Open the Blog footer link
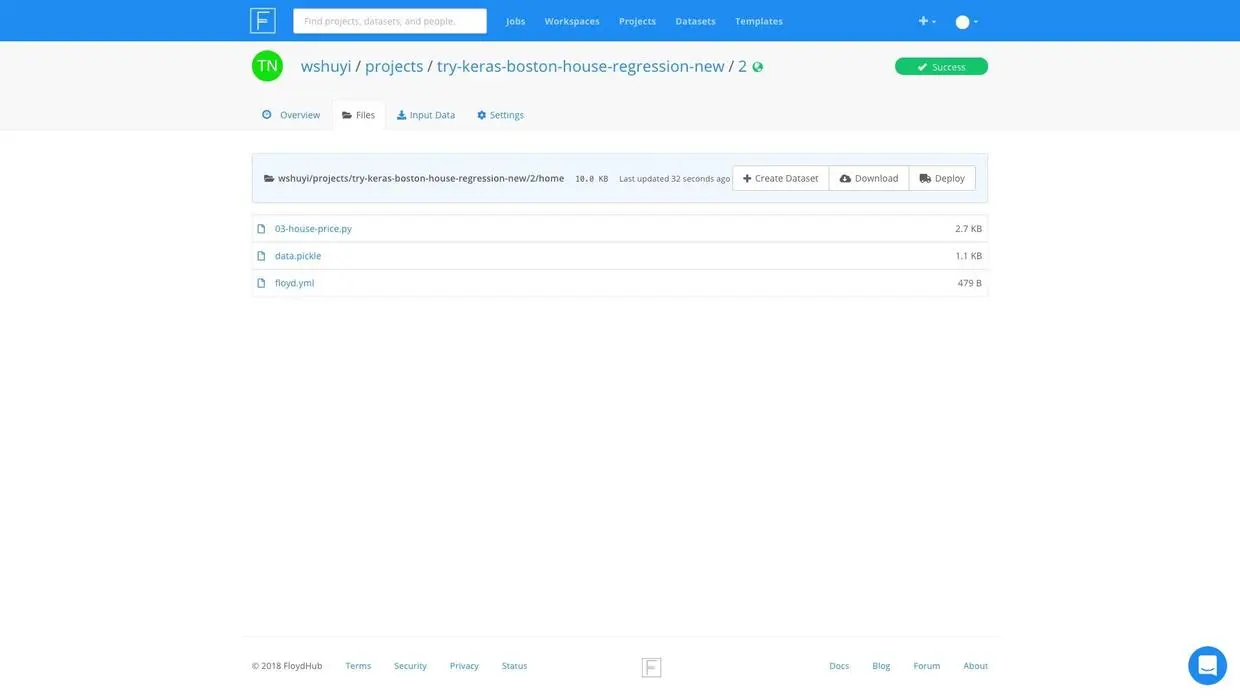 point(881,666)
